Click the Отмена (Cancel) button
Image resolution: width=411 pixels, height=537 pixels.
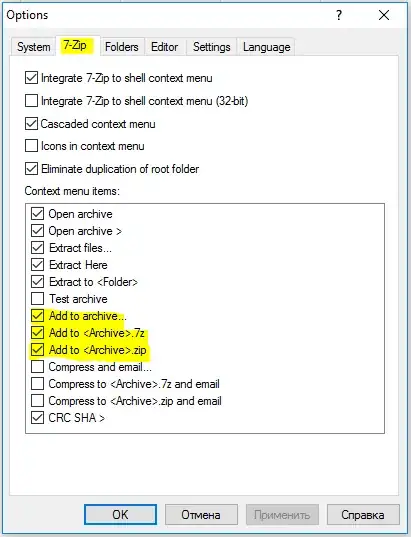[201, 514]
